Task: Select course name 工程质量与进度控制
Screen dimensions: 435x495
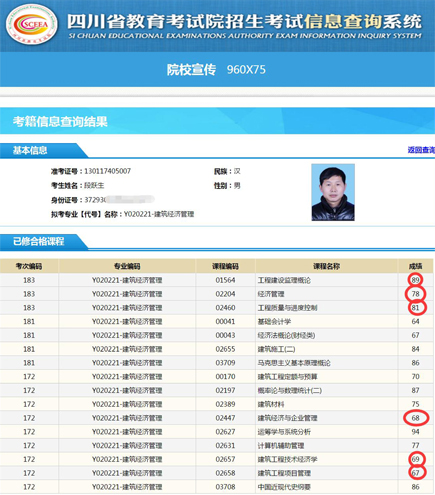Action: coord(287,308)
